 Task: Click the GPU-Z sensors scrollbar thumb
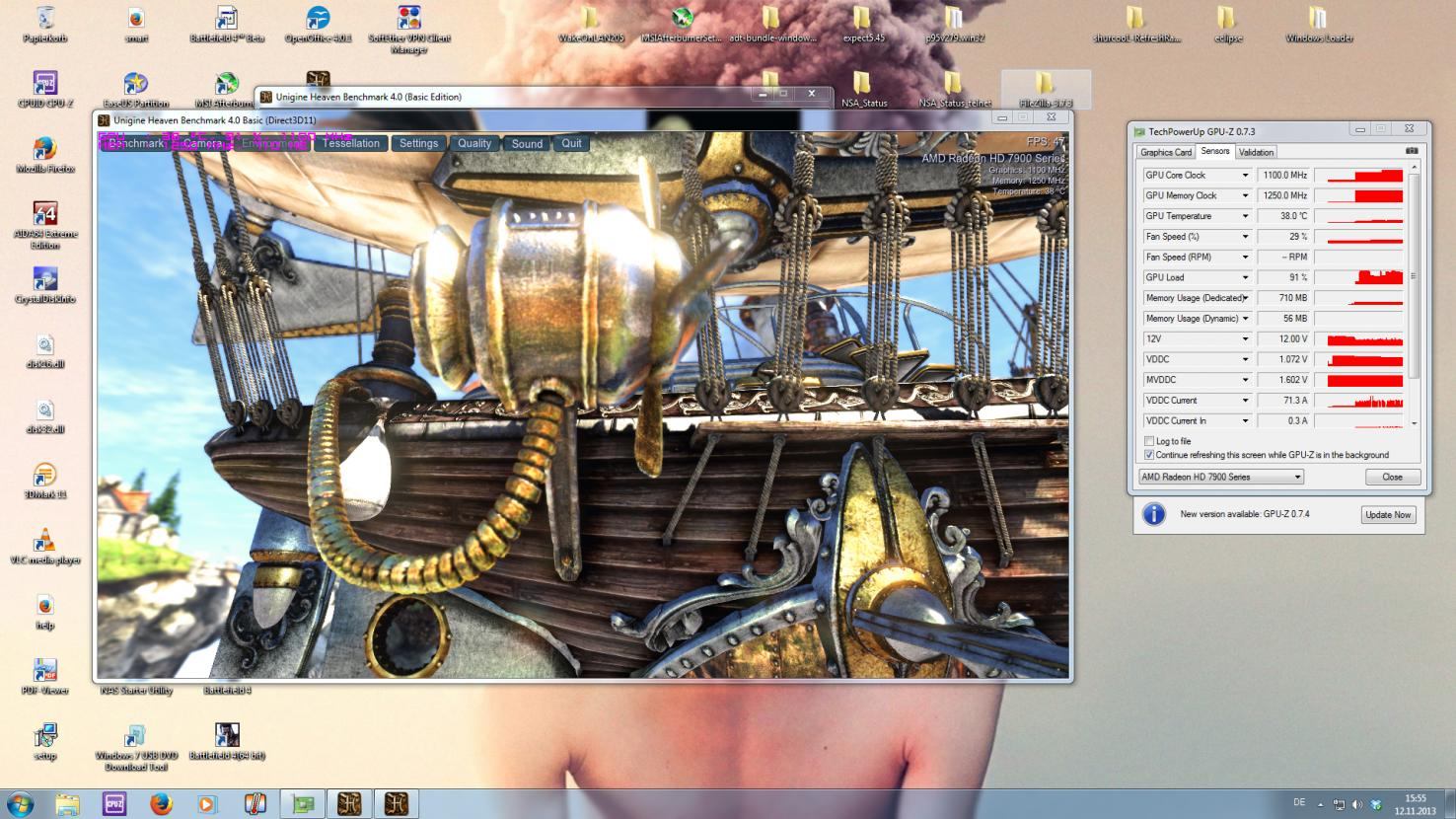click(1414, 276)
